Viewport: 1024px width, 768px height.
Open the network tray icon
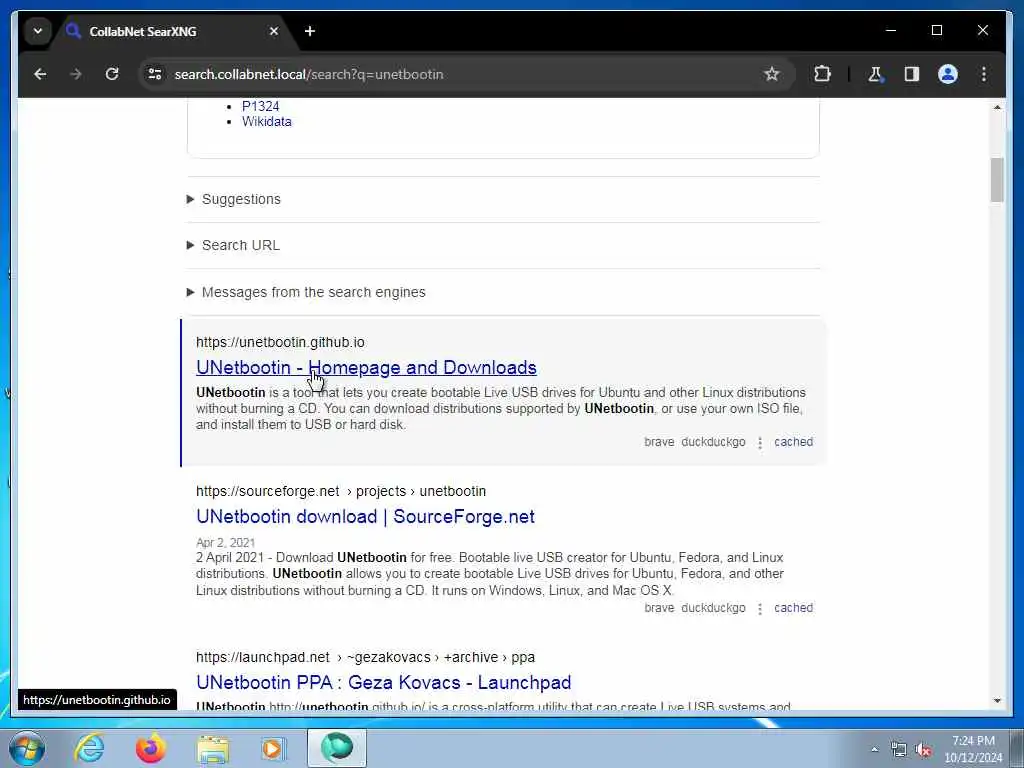pyautogui.click(x=899, y=749)
